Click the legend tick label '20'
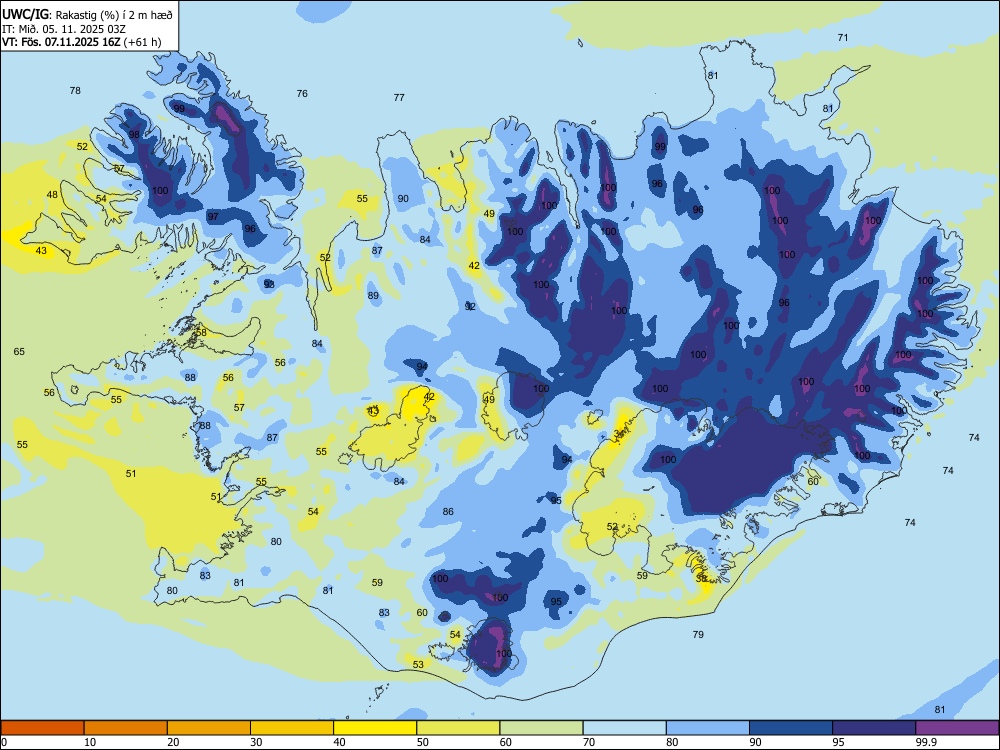This screenshot has width=1000, height=750. pyautogui.click(x=173, y=742)
